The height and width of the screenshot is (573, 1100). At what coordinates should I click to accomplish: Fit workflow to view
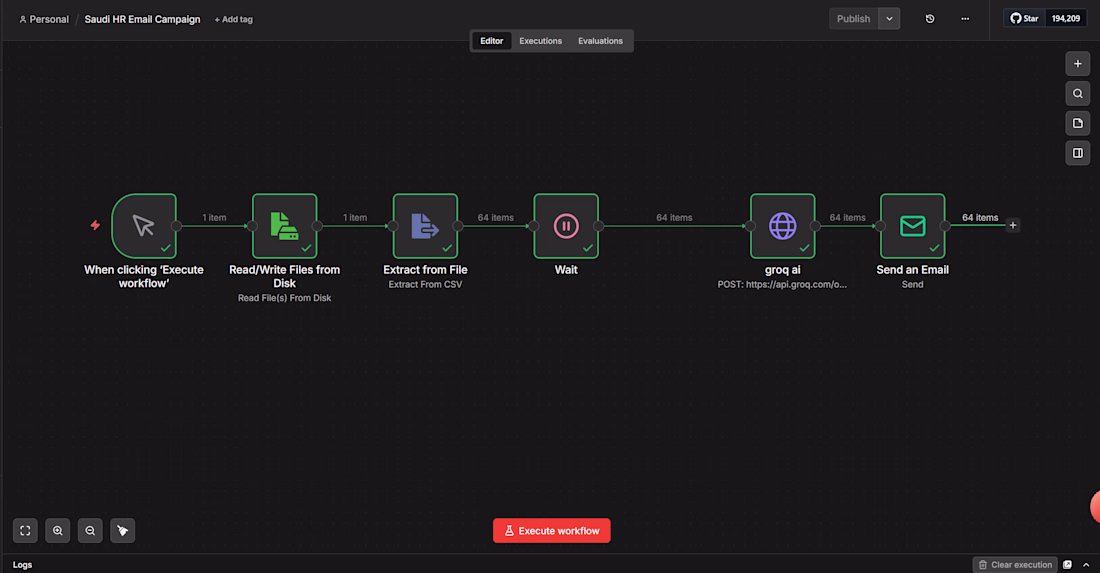25,531
